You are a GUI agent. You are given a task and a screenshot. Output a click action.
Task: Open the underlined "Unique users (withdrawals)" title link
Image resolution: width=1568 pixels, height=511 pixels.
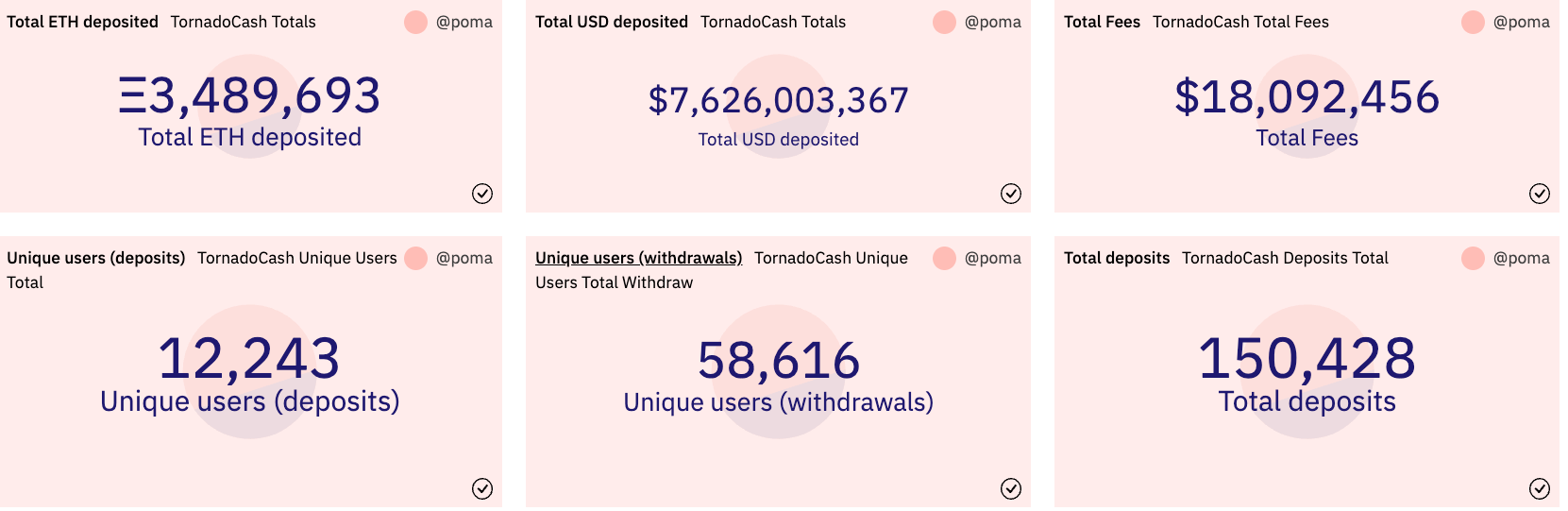point(638,258)
